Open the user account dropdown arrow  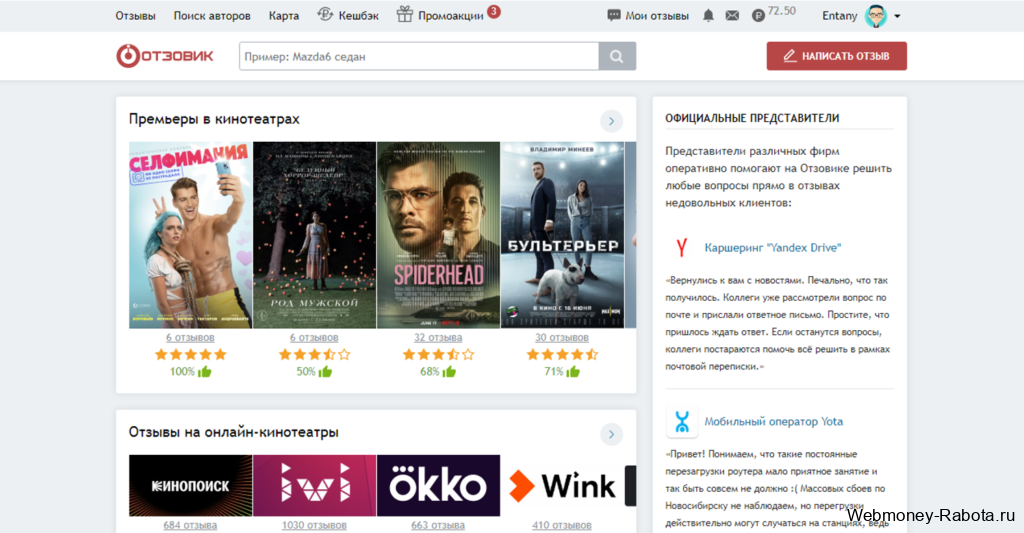tap(897, 16)
